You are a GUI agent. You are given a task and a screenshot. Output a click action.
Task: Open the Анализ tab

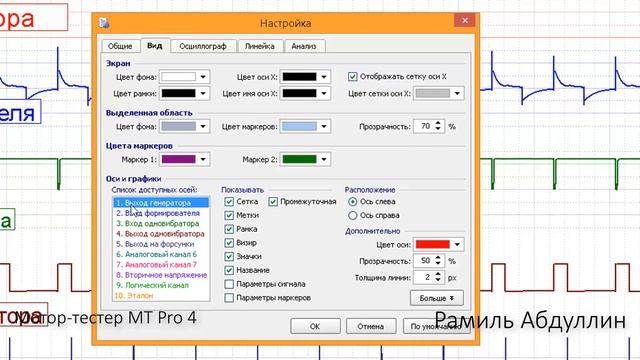coord(304,46)
